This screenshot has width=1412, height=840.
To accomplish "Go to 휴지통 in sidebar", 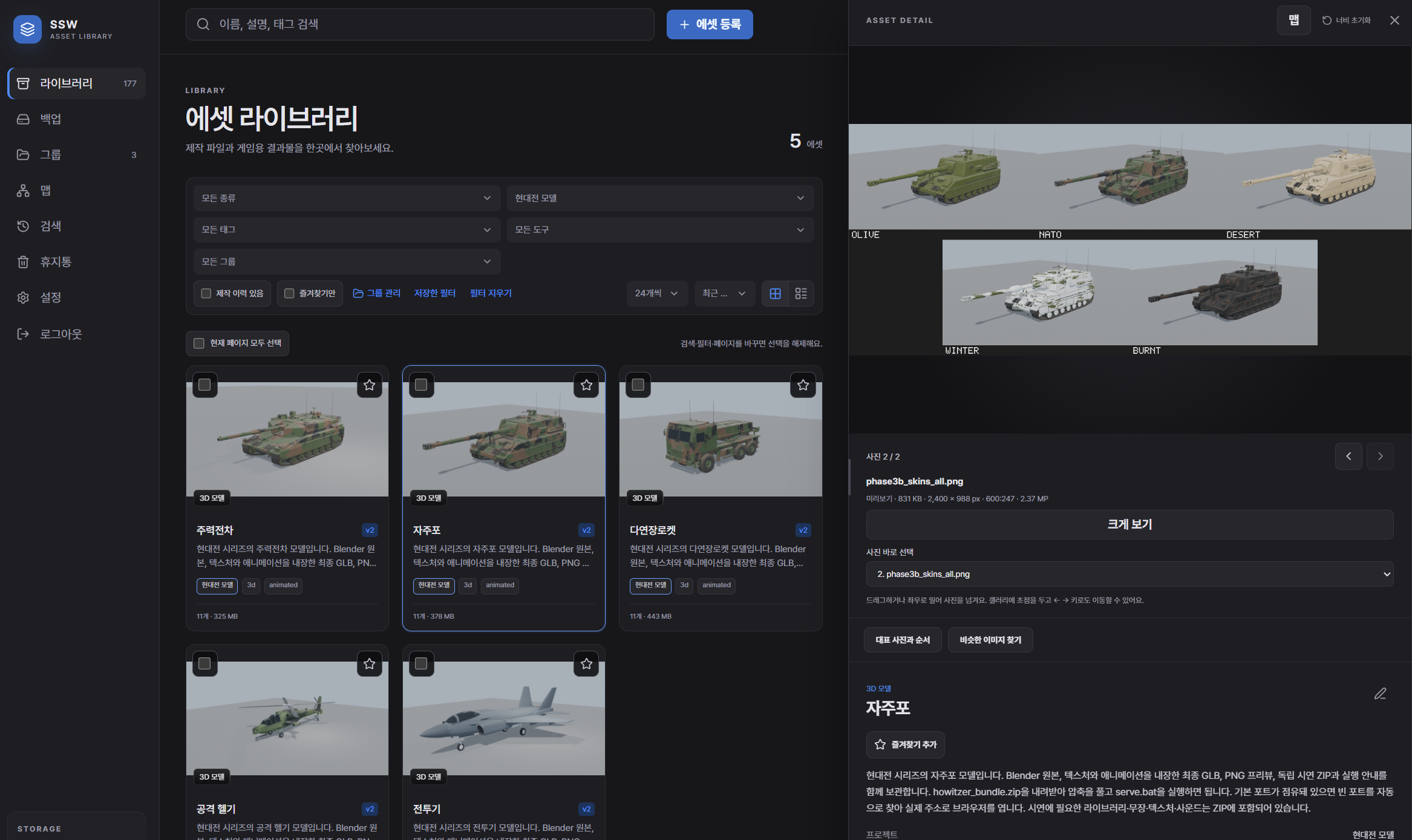I will [77, 262].
